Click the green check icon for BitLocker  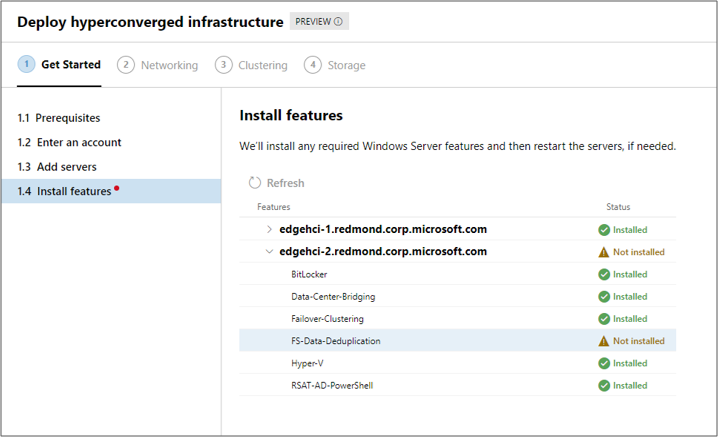604,274
